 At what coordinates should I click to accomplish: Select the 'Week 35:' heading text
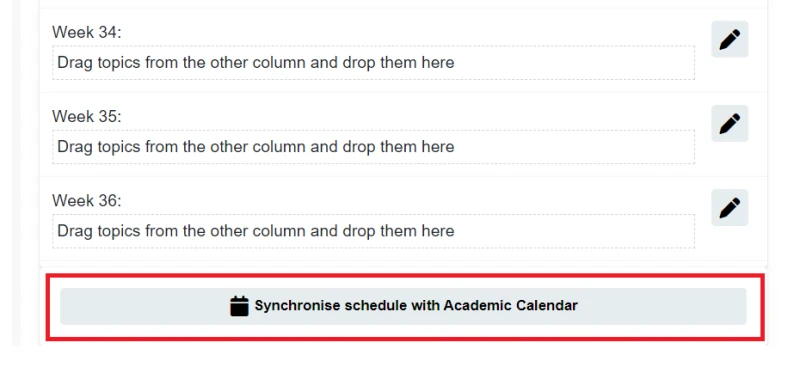(87, 117)
